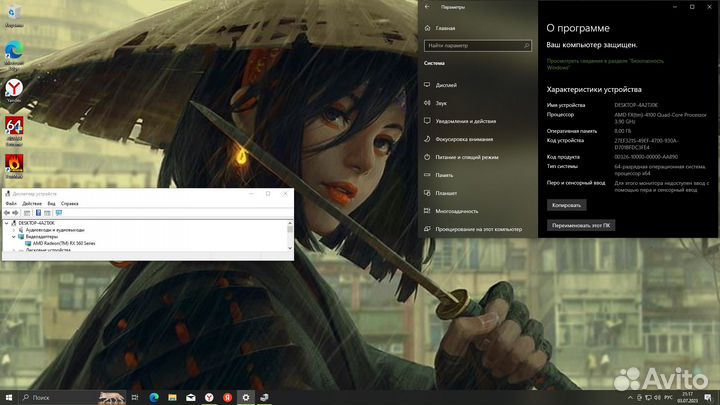Click Переименовать этот ПК button

click(x=582, y=226)
